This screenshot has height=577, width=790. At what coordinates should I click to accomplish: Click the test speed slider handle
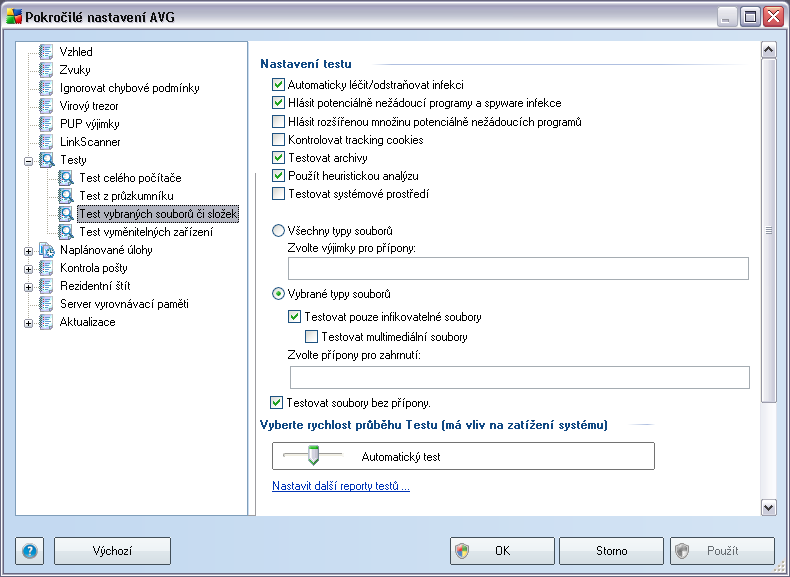pos(313,456)
